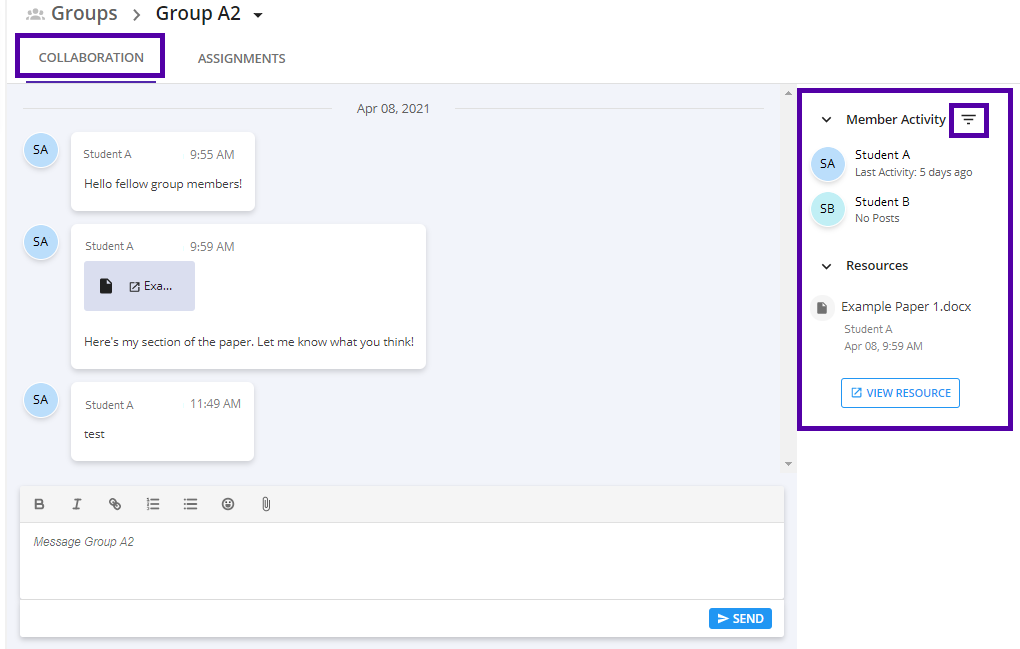Image resolution: width=1020 pixels, height=649 pixels.
Task: Click Student B's SB avatar
Action: point(827,209)
